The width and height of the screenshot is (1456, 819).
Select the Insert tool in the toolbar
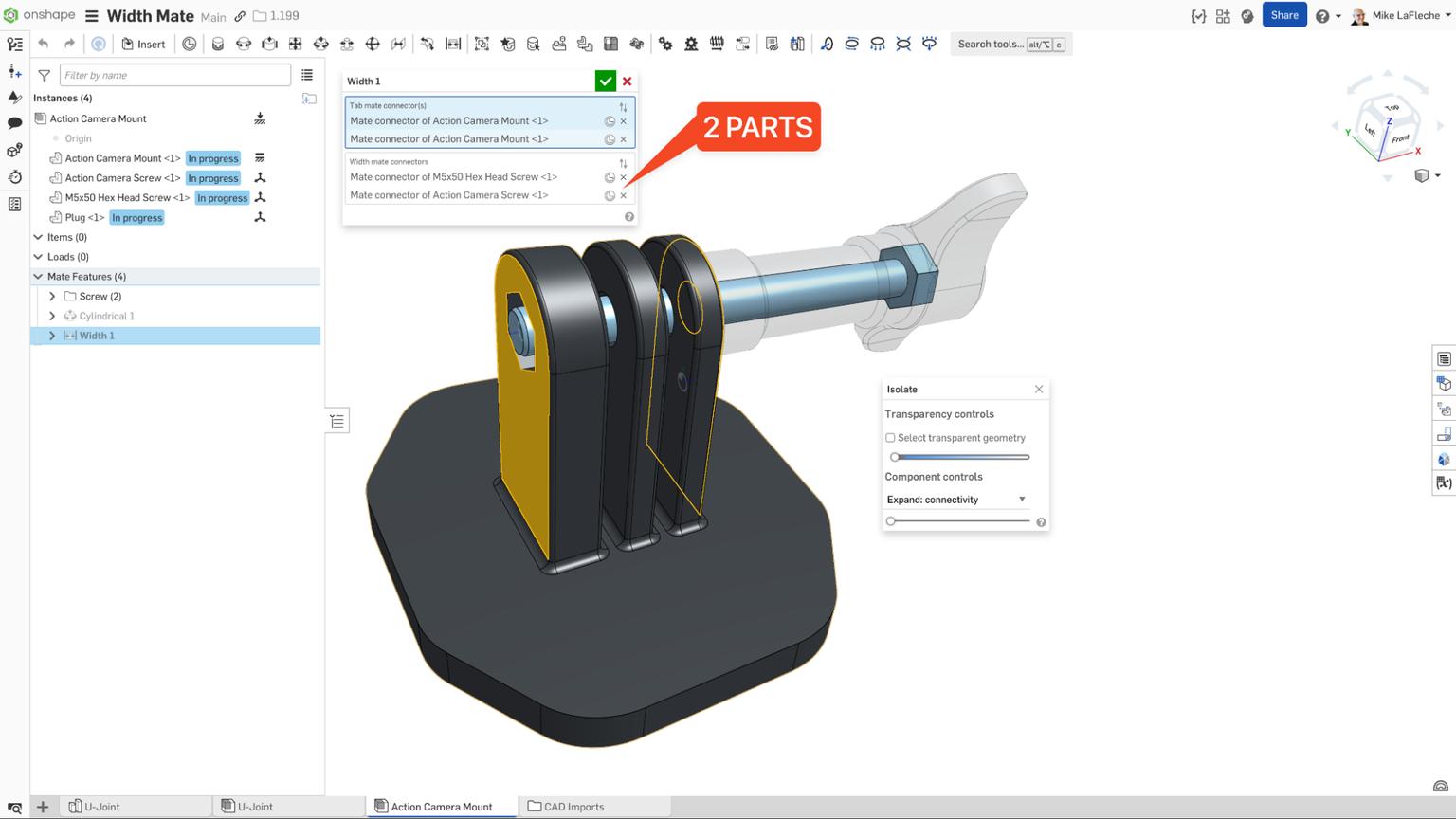click(x=144, y=44)
